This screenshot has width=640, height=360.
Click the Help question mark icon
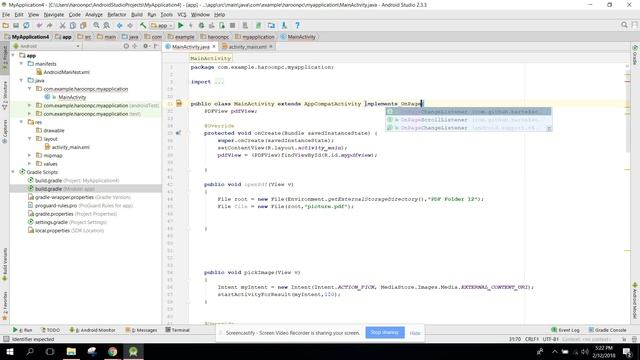(298, 25)
